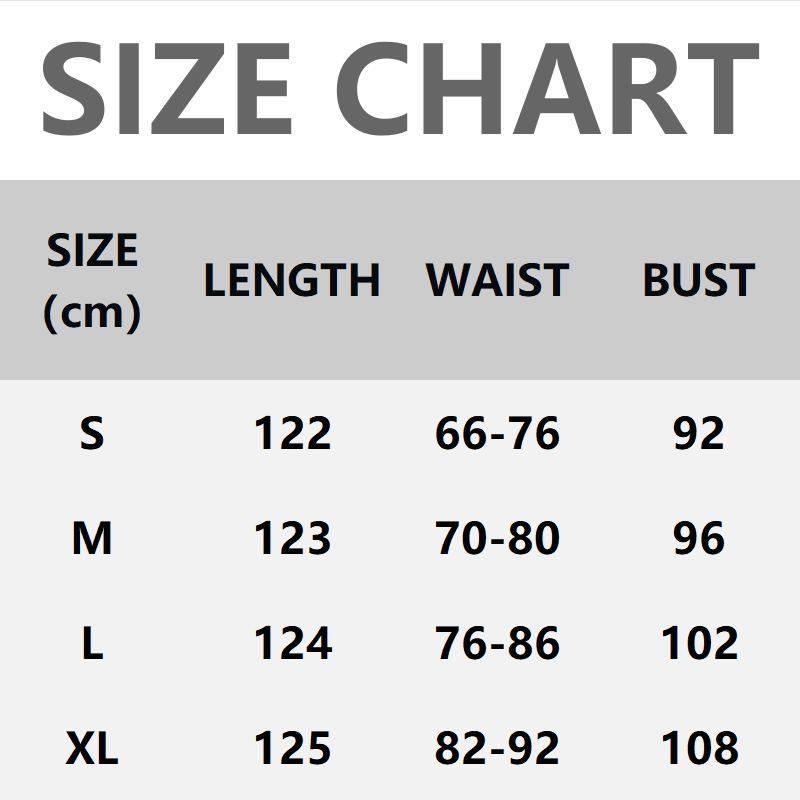
Task: Click length value 123
Action: coord(292,539)
